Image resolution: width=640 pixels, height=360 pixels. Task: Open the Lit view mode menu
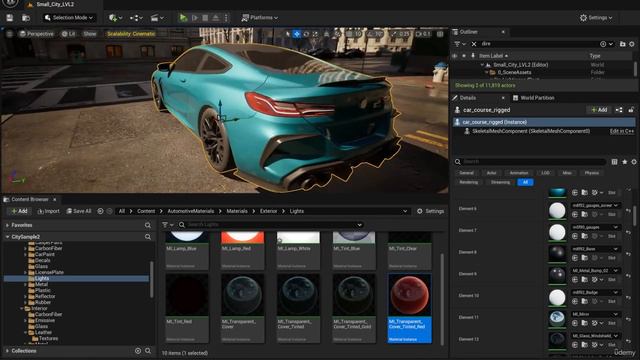(x=69, y=34)
